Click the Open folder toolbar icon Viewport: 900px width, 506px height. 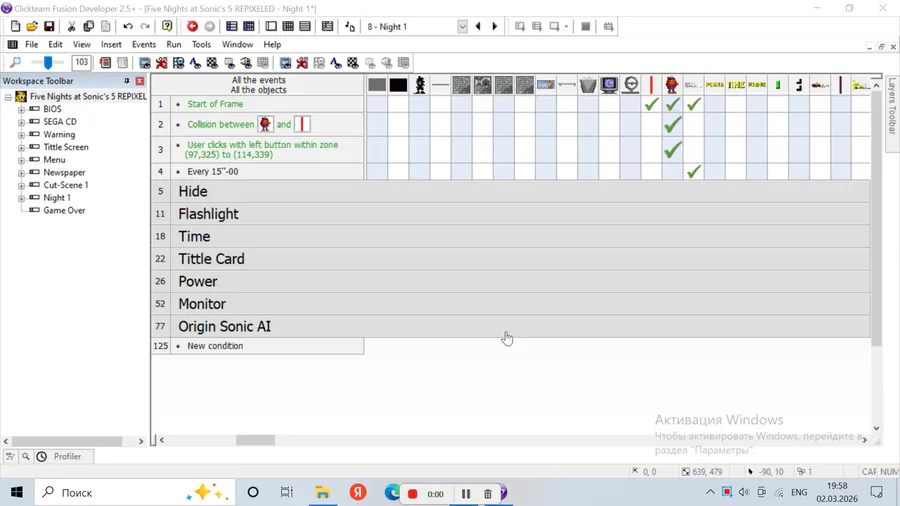click(x=32, y=26)
